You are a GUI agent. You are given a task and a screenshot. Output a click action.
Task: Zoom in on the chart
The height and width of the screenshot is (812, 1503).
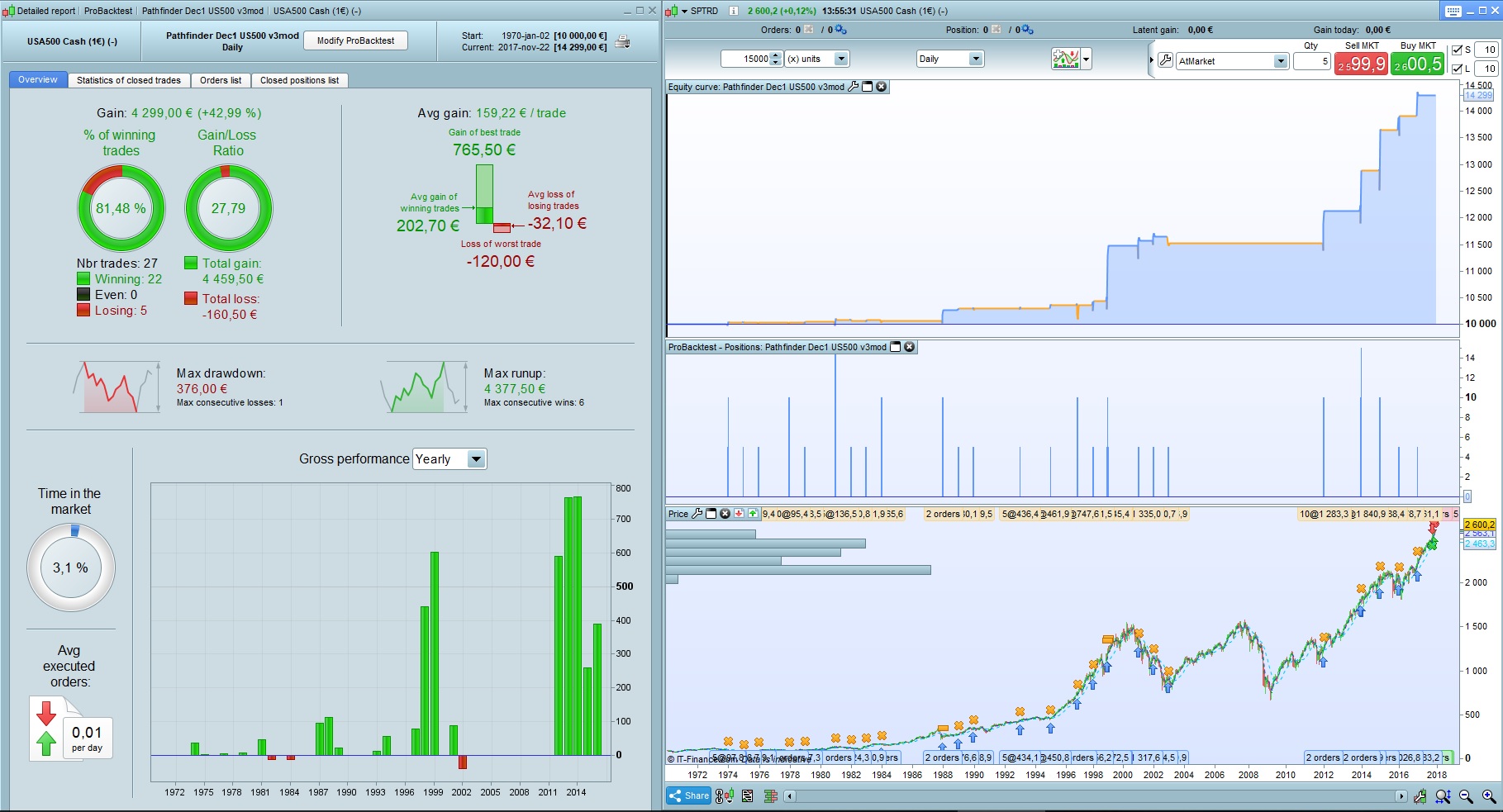point(1489,796)
